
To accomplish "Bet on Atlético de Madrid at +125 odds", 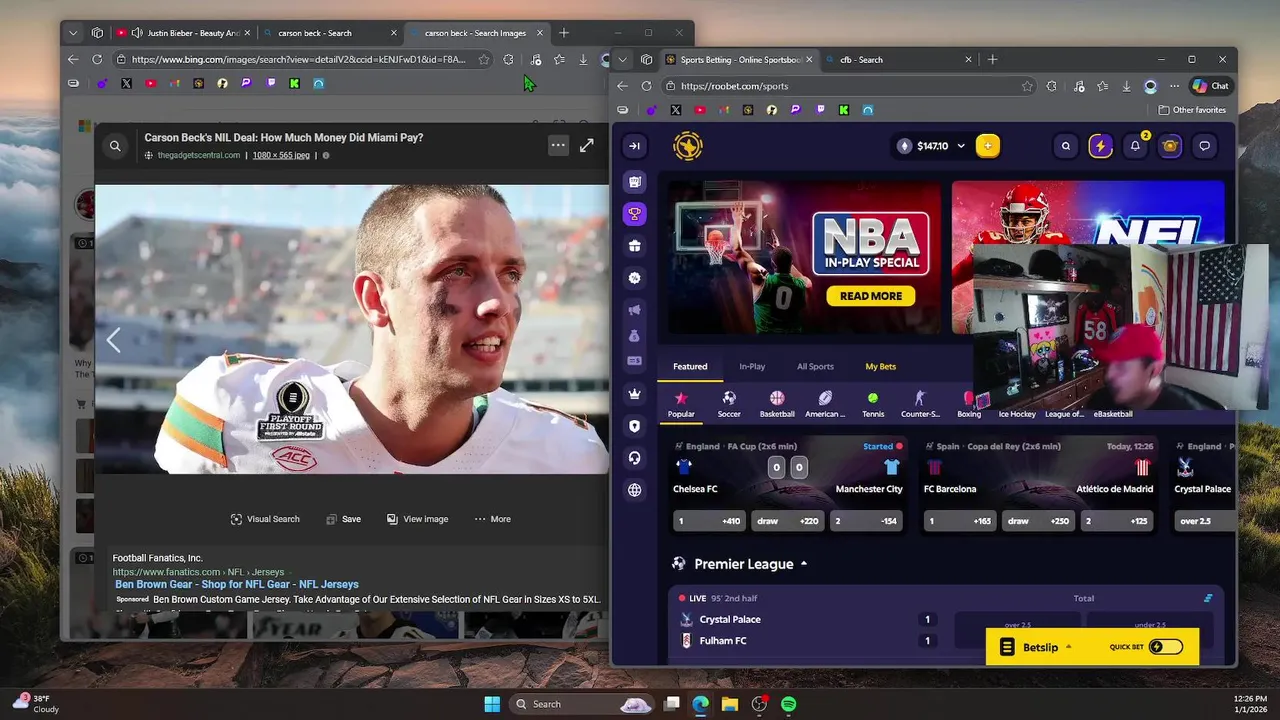I will tap(1117, 521).
